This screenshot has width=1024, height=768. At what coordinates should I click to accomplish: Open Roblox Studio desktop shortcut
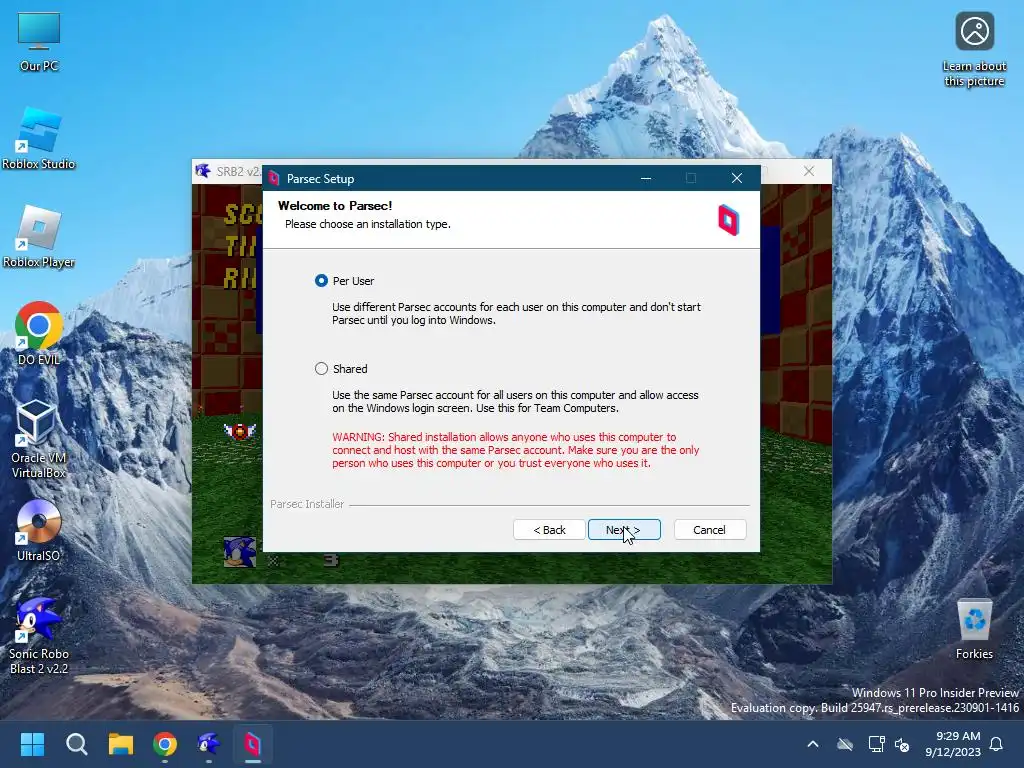coord(39,139)
